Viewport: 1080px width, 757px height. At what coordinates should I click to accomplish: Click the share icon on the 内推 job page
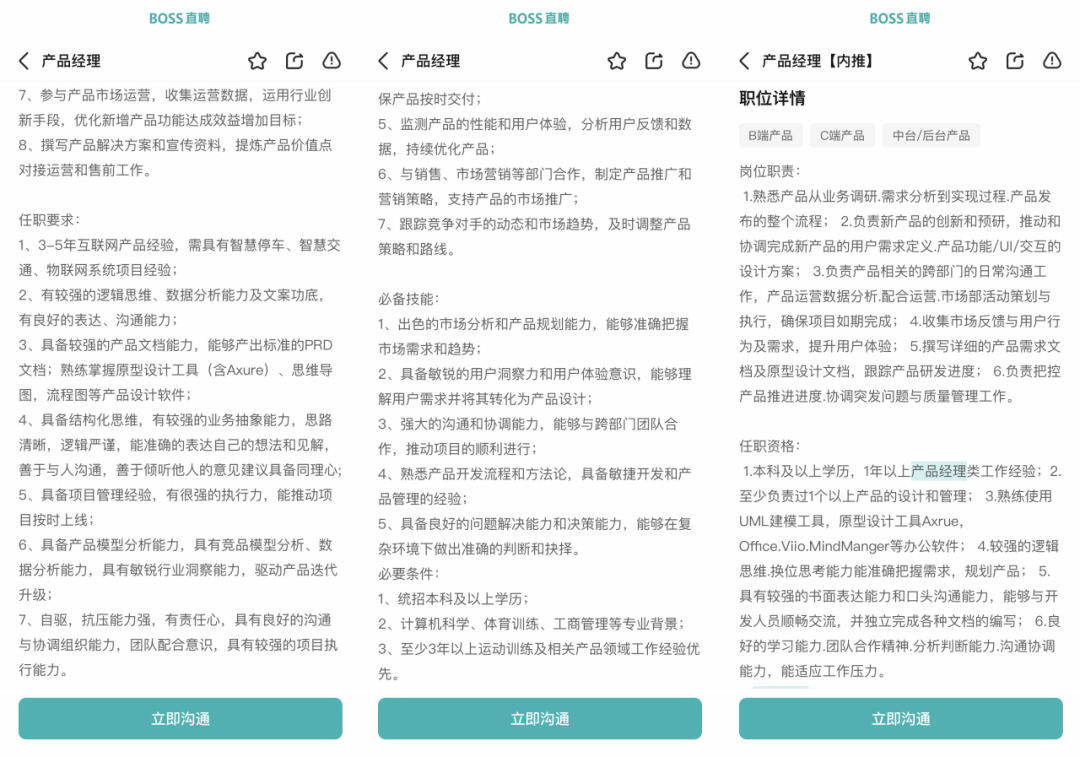(x=1014, y=60)
